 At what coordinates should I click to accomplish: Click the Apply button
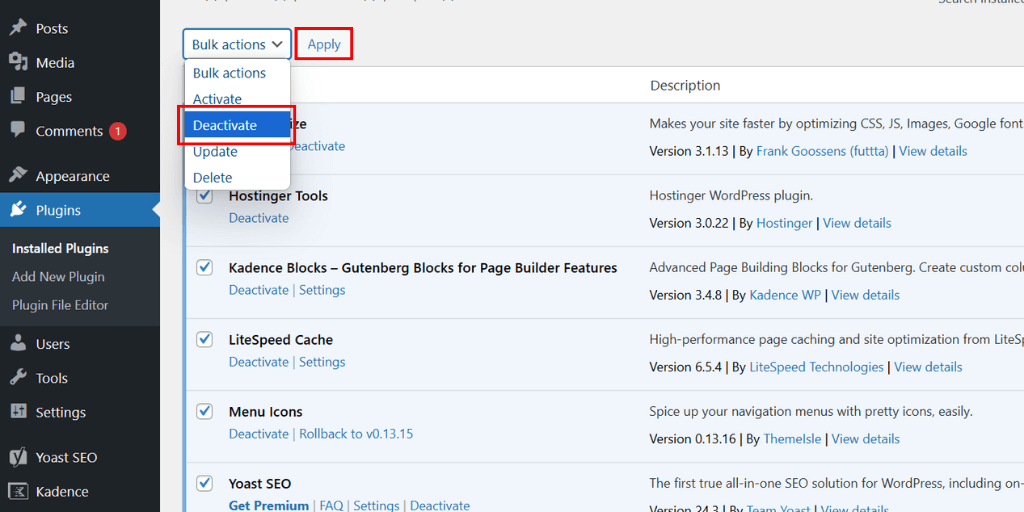(x=325, y=44)
